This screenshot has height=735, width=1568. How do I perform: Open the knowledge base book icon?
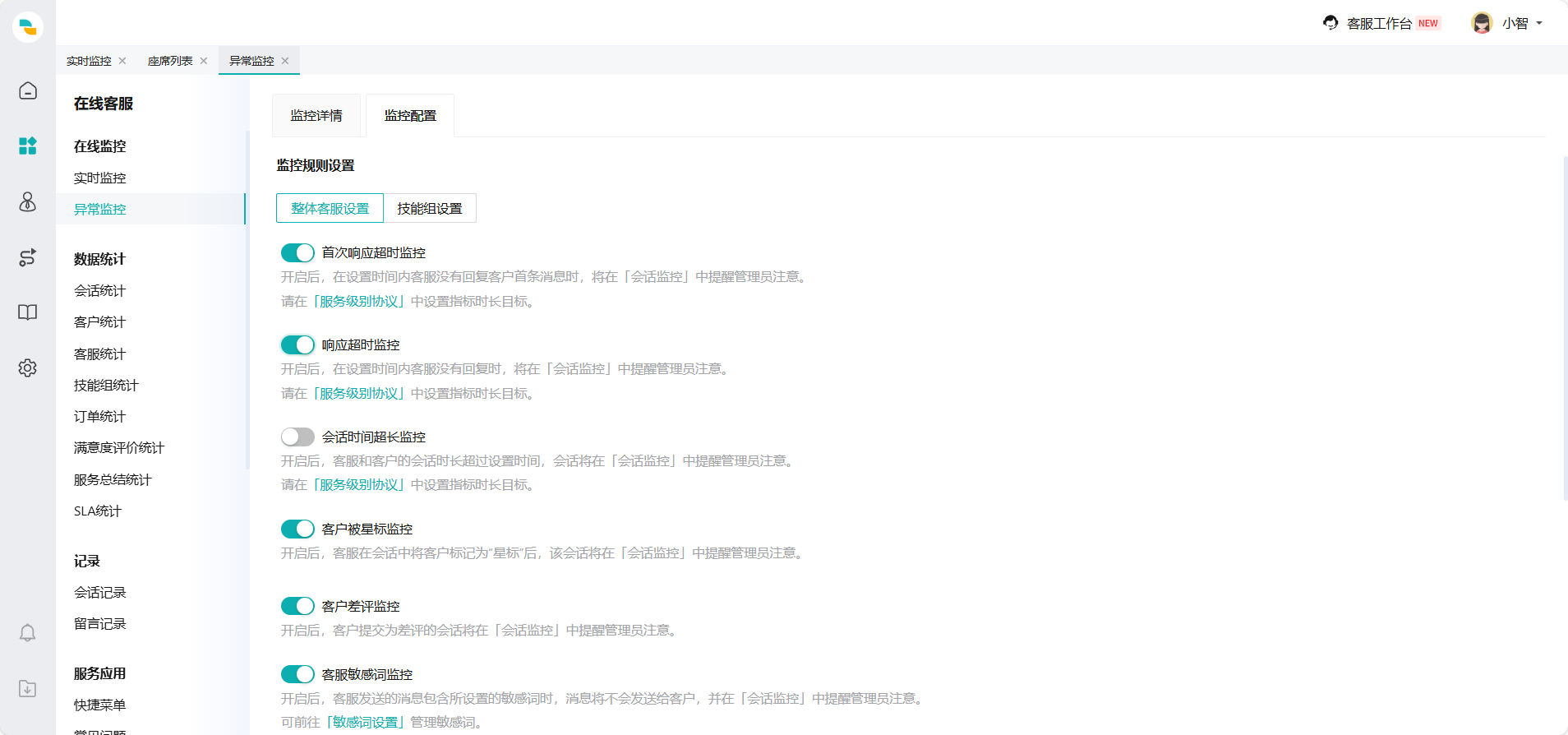28,312
